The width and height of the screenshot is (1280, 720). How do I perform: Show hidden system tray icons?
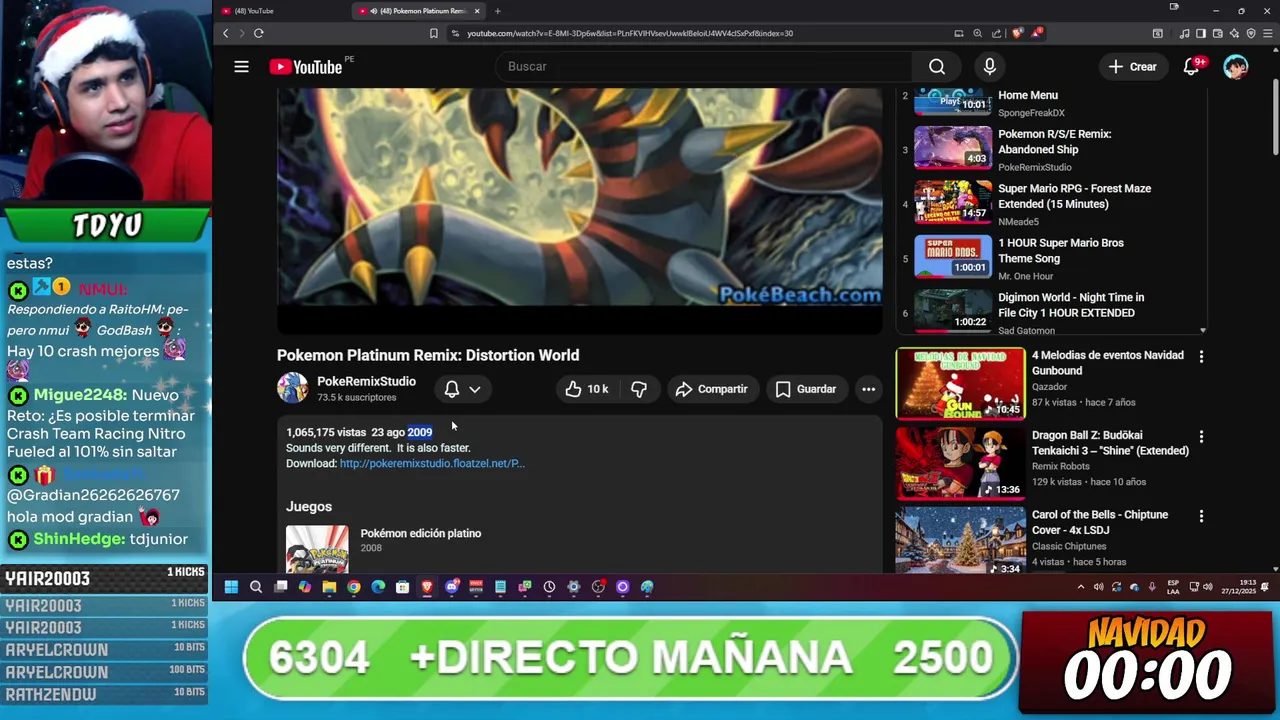[1081, 587]
